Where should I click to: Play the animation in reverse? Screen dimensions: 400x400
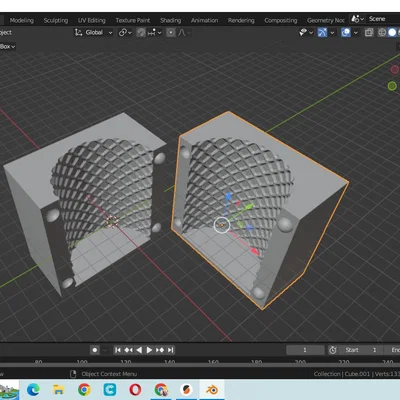[139, 350]
